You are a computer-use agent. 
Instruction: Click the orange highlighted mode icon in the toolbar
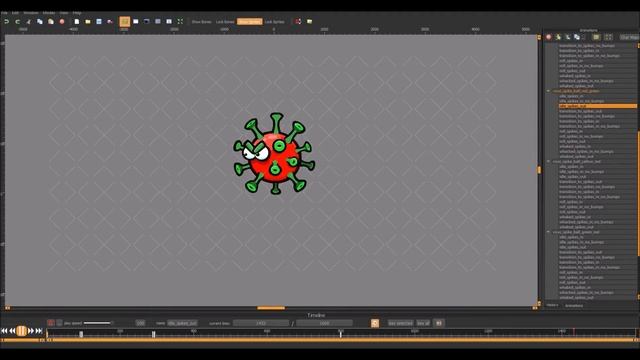click(x=125, y=21)
